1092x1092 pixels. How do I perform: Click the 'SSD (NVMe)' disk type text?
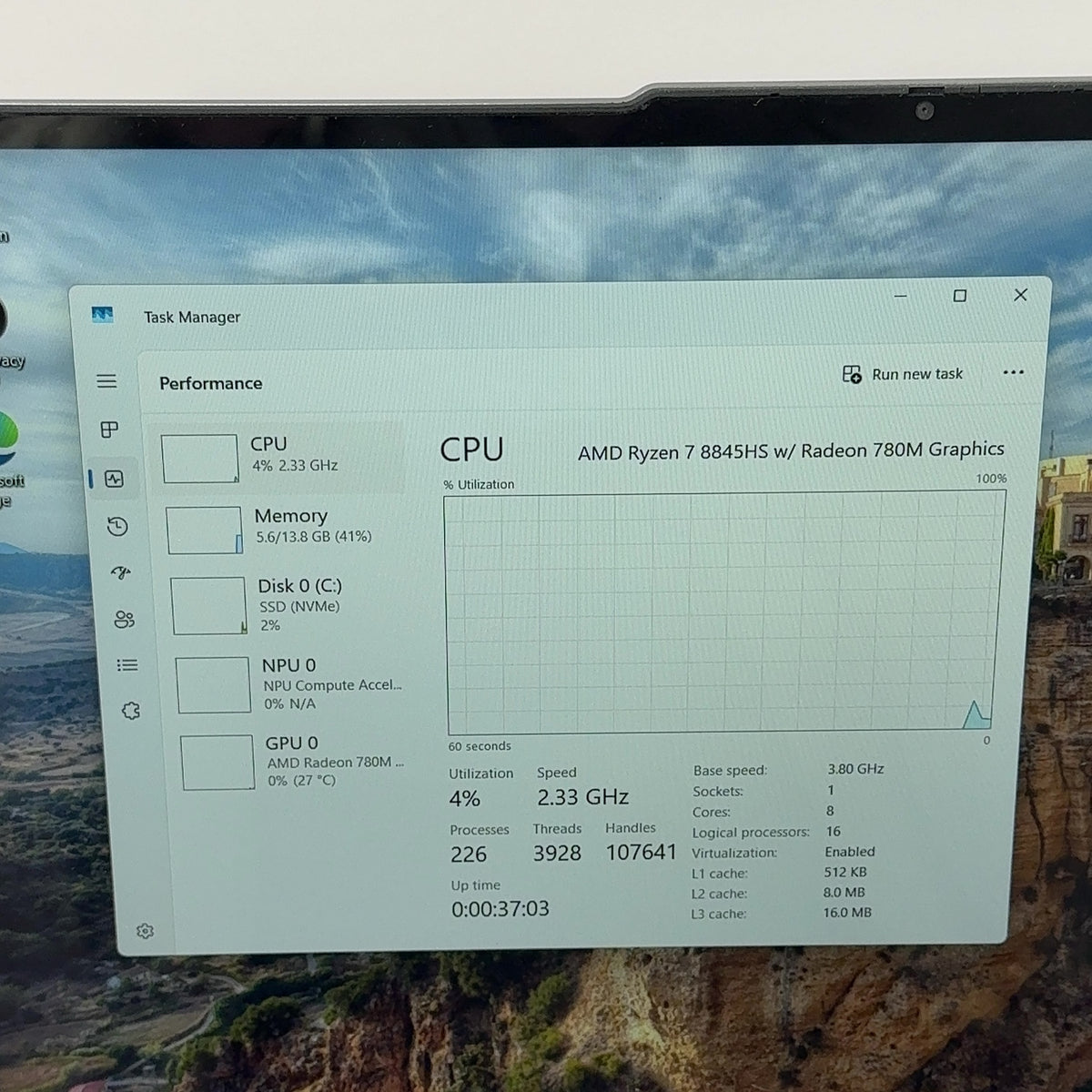299,606
